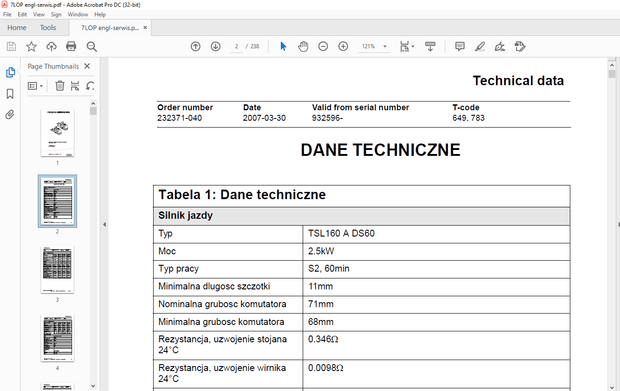Open the zoom level dropdown arrow
The height and width of the screenshot is (391, 620).
(385, 47)
